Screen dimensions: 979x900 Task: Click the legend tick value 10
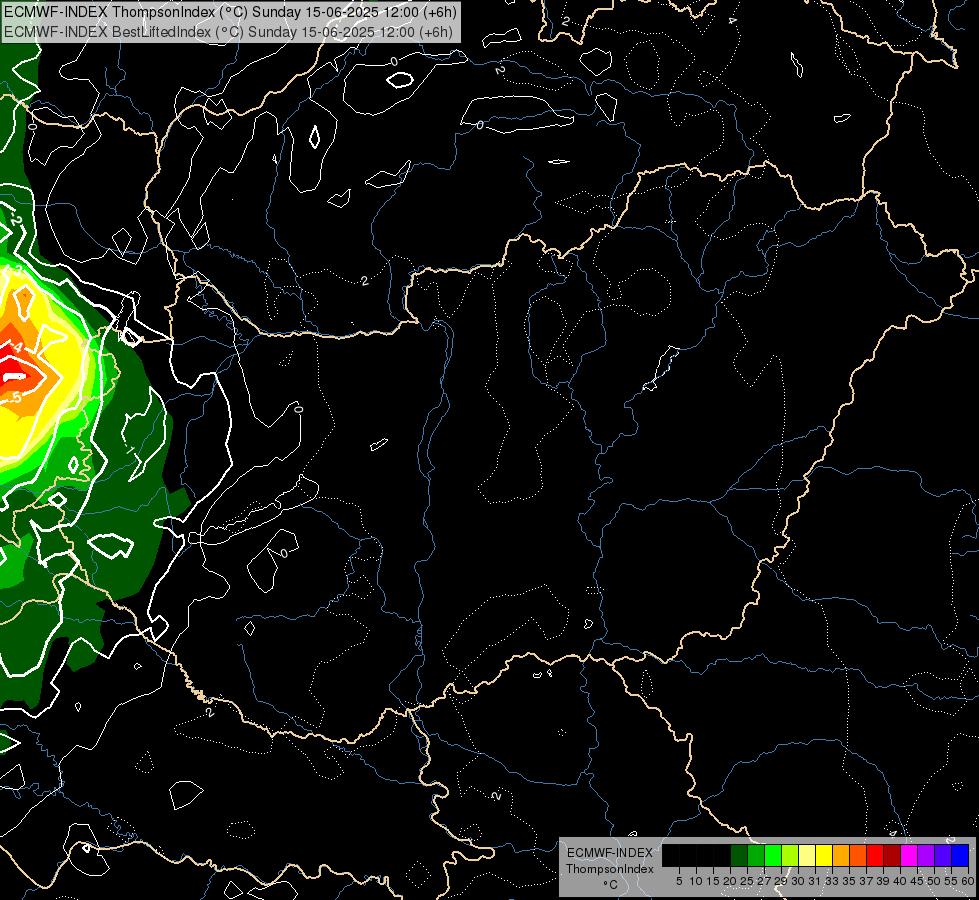tap(696, 881)
